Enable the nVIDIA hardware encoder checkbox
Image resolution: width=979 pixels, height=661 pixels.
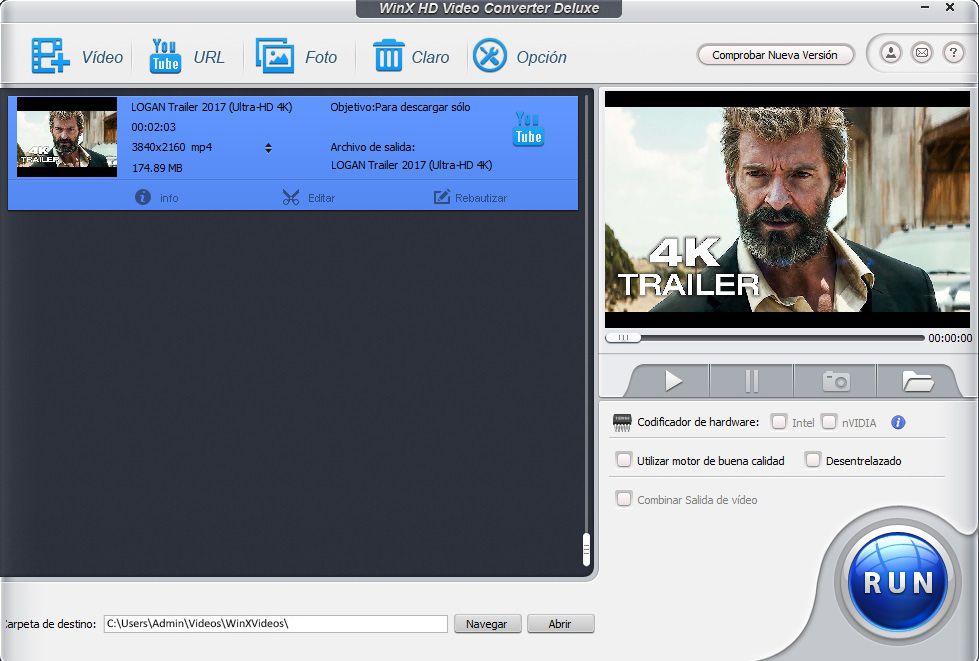pos(829,422)
